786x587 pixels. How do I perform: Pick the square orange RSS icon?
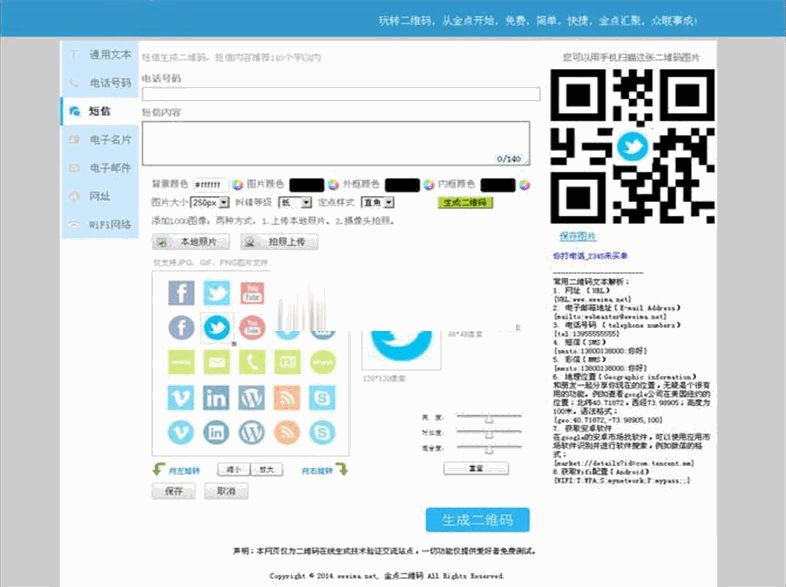coord(287,398)
